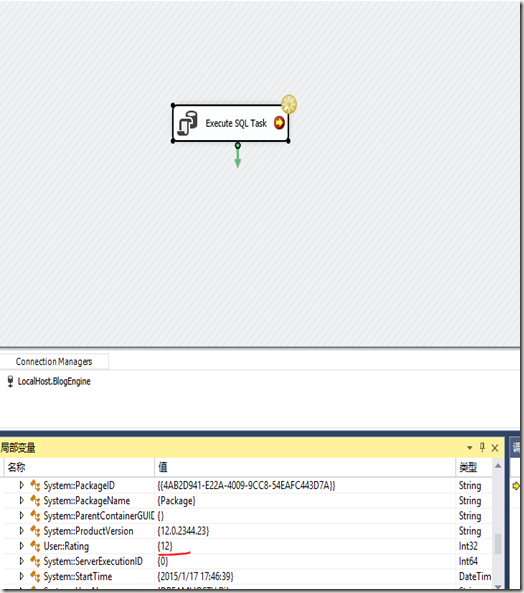Click the Locals list scrollbar up arrow
The height and width of the screenshot is (593, 524).
(x=498, y=466)
